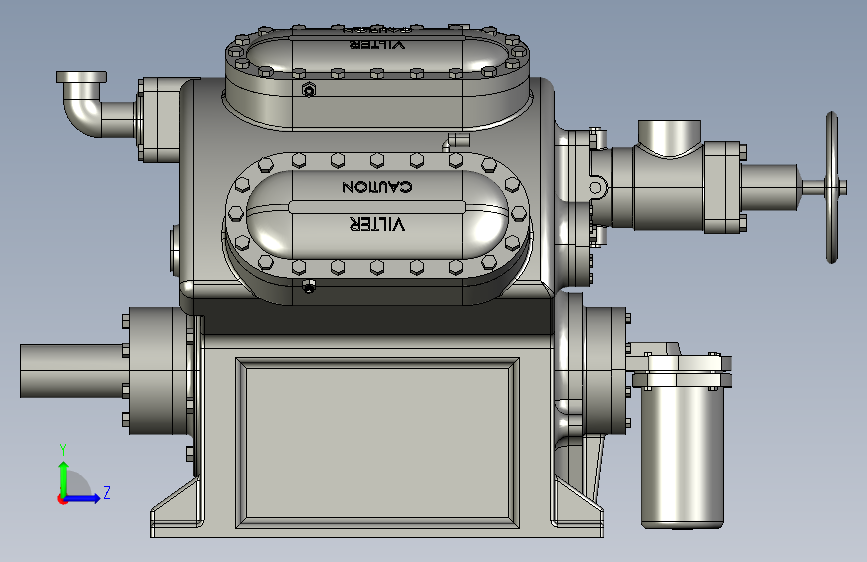The image size is (867, 562).
Task: Select the small elbow fitting above the middle cover
Action: click(x=456, y=141)
